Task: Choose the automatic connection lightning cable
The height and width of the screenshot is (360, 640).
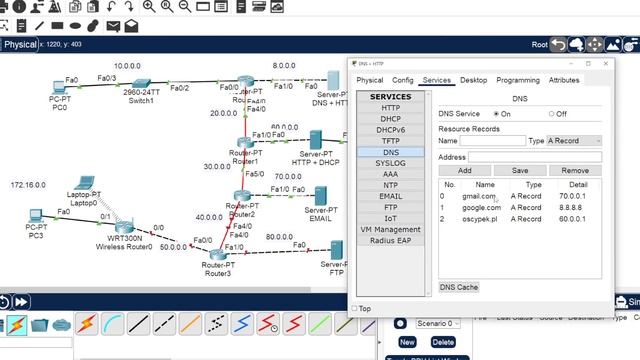Action: pyautogui.click(x=87, y=324)
